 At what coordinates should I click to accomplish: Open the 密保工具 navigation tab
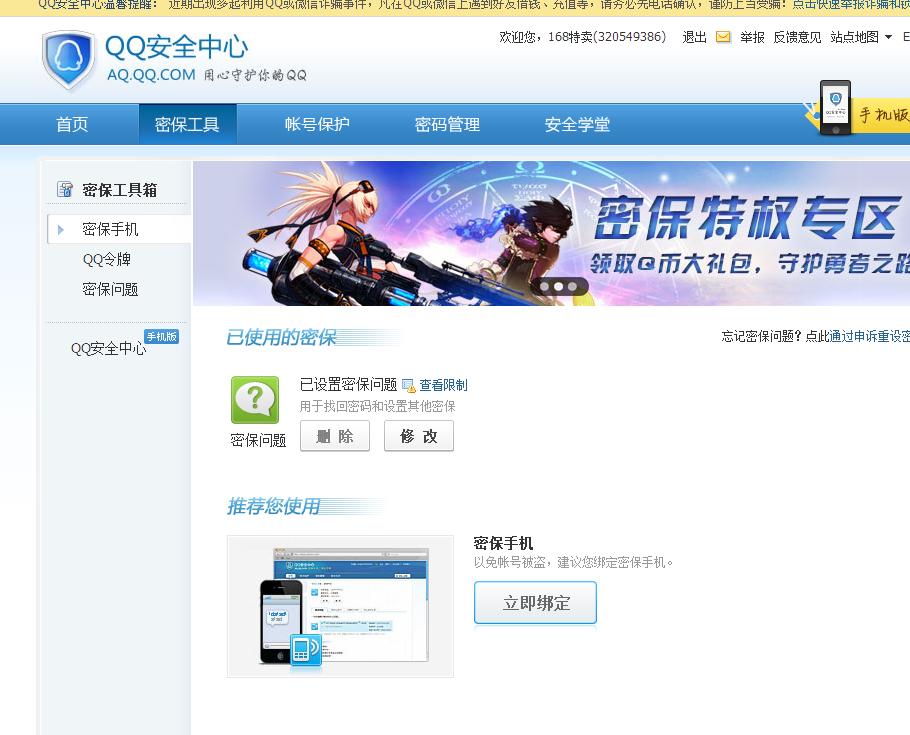pyautogui.click(x=187, y=124)
